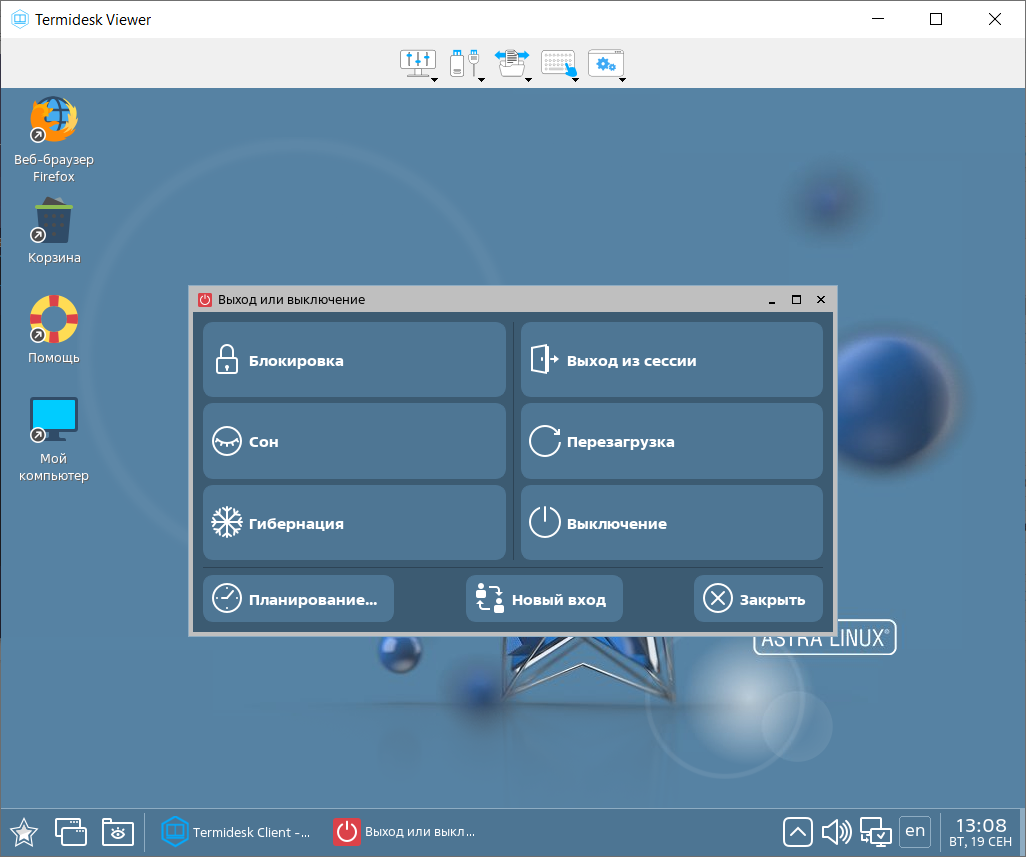The width and height of the screenshot is (1026, 857).
Task: Click the Гибернация hibernate option
Action: point(354,523)
